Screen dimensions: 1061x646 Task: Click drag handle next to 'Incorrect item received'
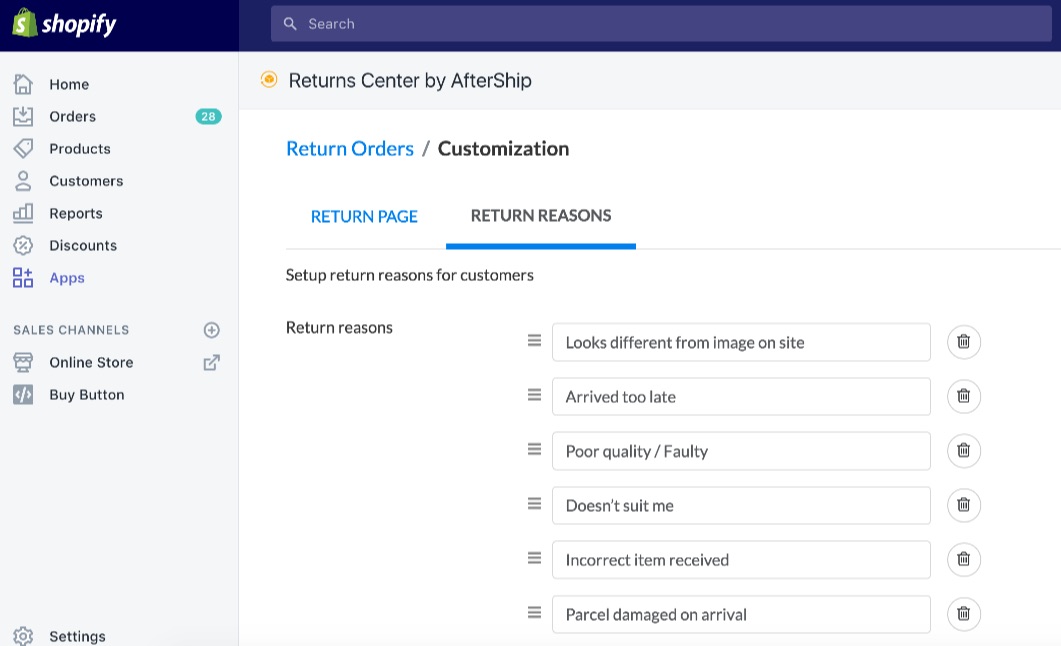[534, 558]
